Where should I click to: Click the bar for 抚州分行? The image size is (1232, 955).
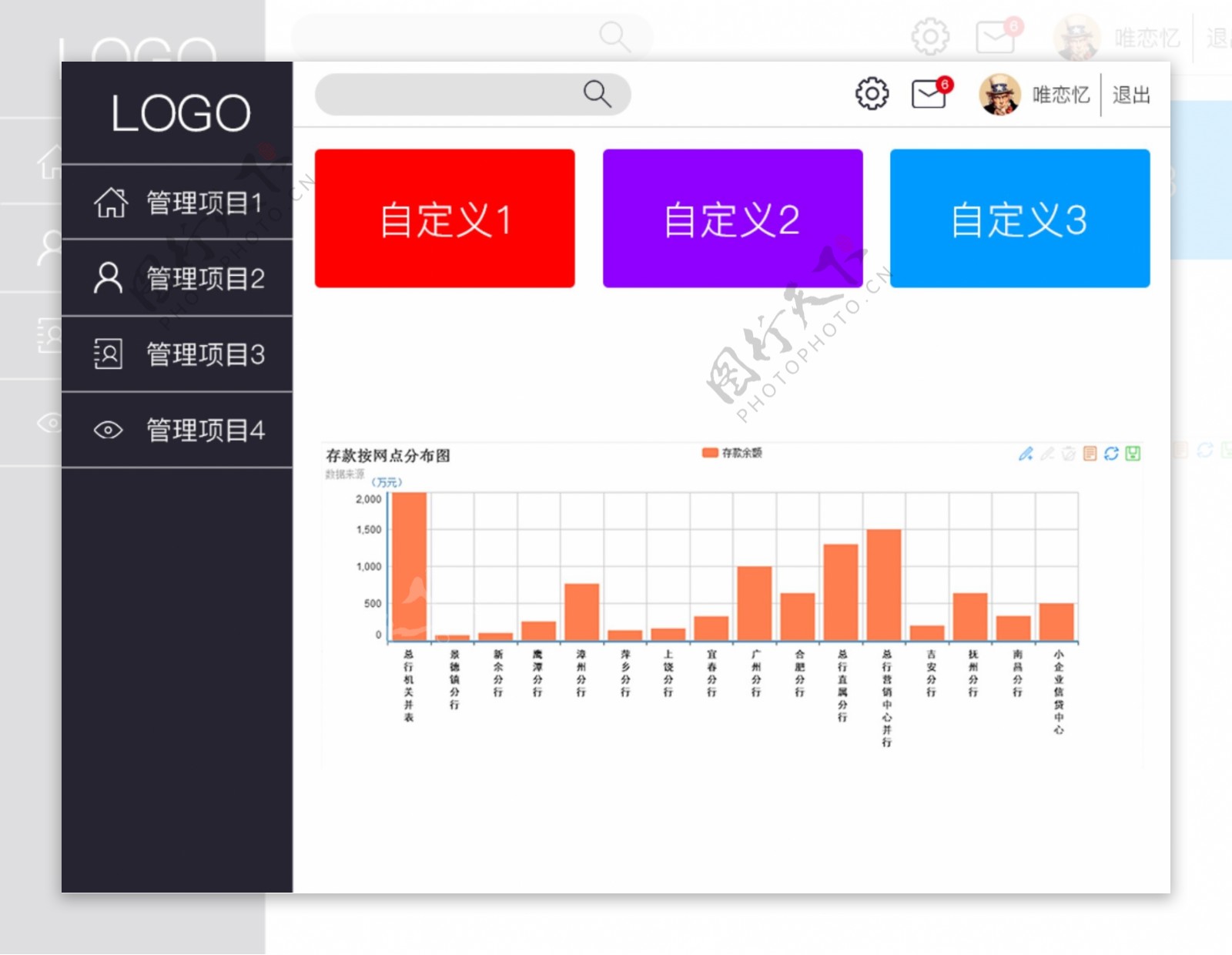[969, 616]
